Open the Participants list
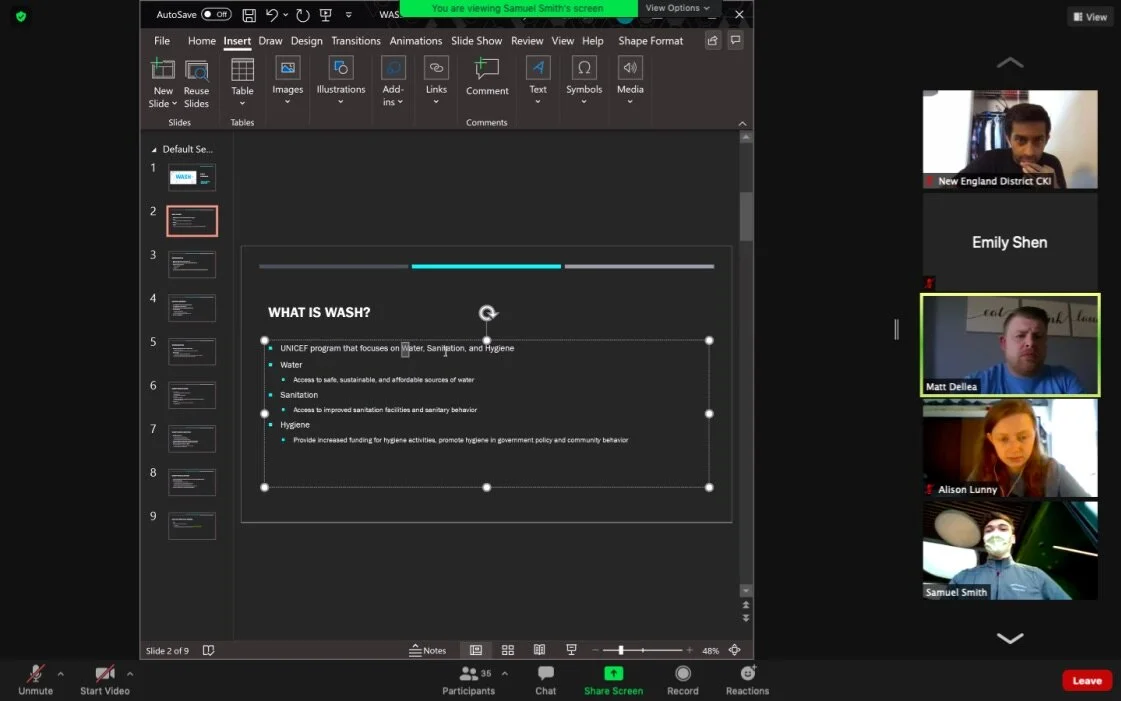 468,680
